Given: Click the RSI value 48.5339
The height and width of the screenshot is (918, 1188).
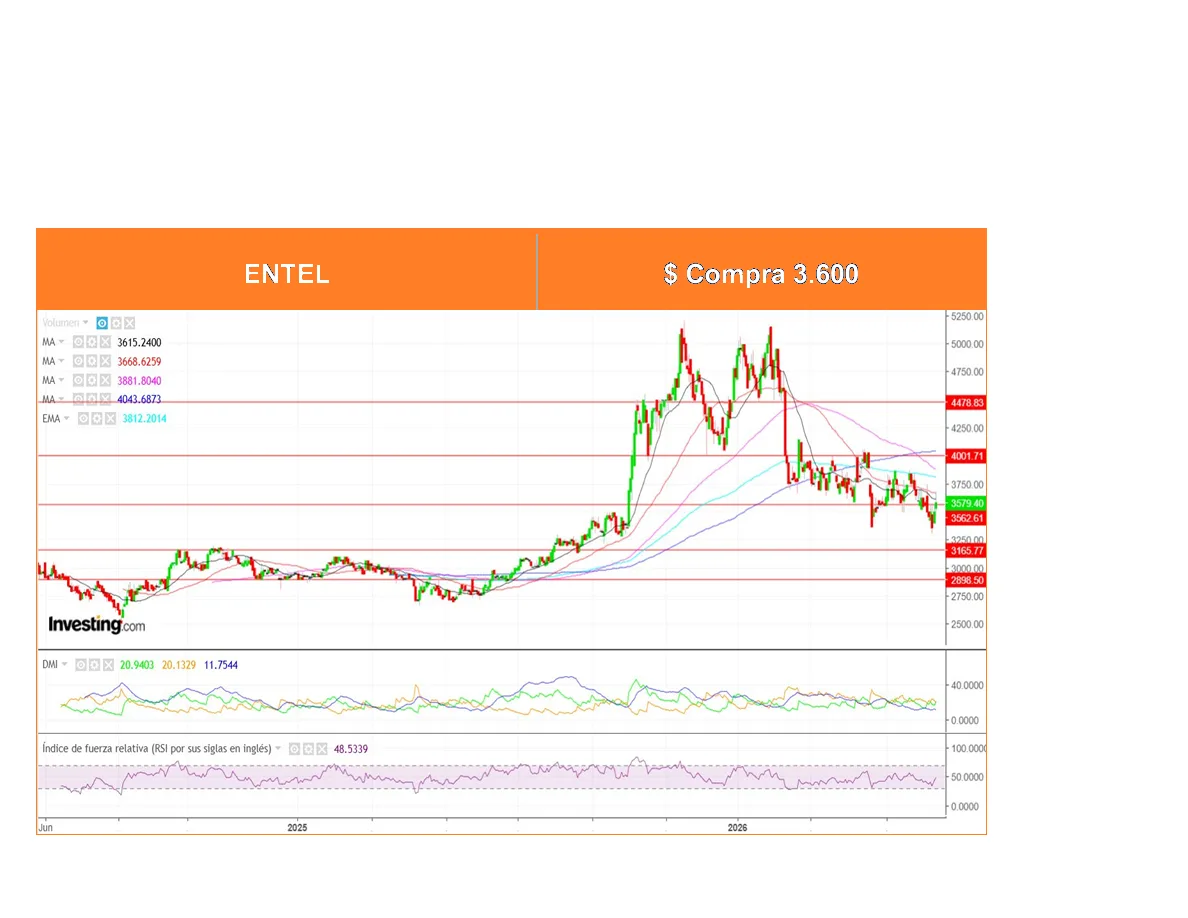Looking at the screenshot, I should coord(351,749).
